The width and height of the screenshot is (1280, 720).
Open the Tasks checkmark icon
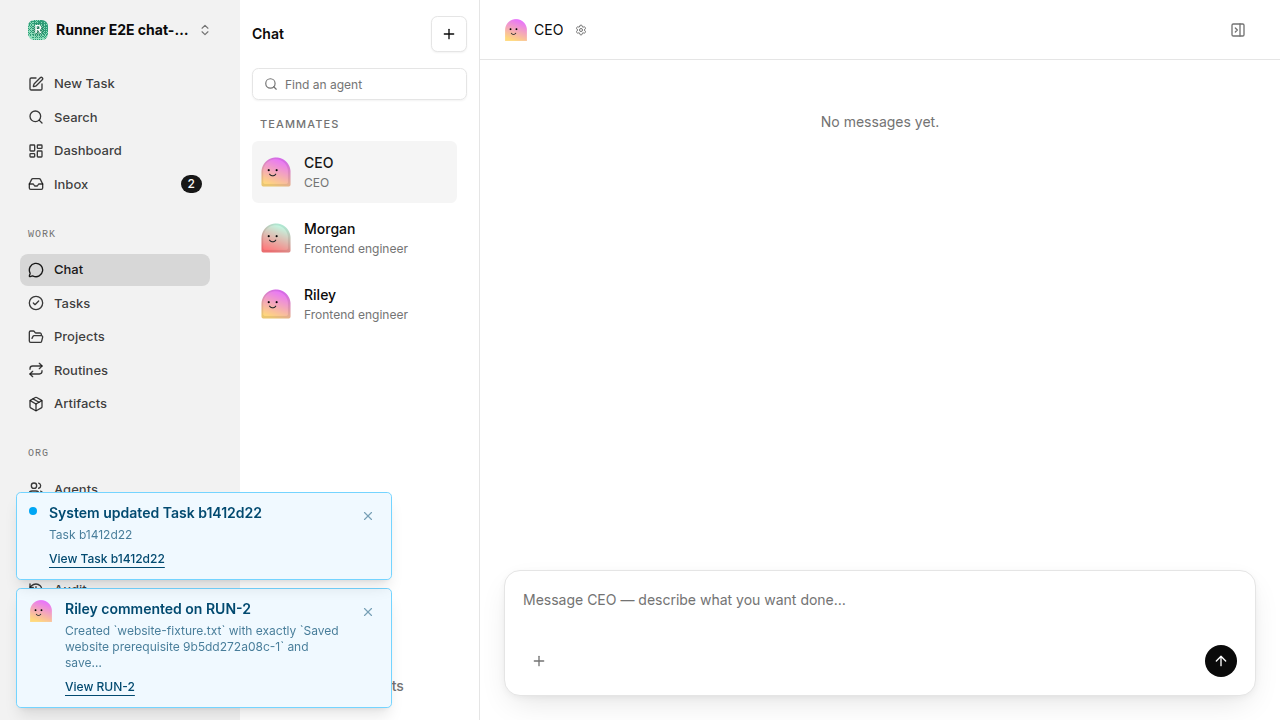click(36, 303)
